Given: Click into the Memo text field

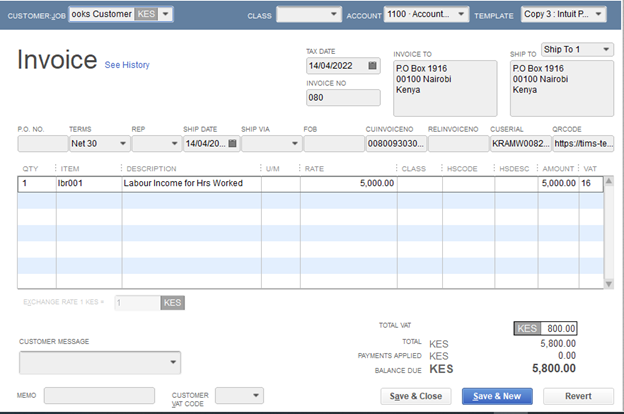Looking at the screenshot, I should (99, 396).
